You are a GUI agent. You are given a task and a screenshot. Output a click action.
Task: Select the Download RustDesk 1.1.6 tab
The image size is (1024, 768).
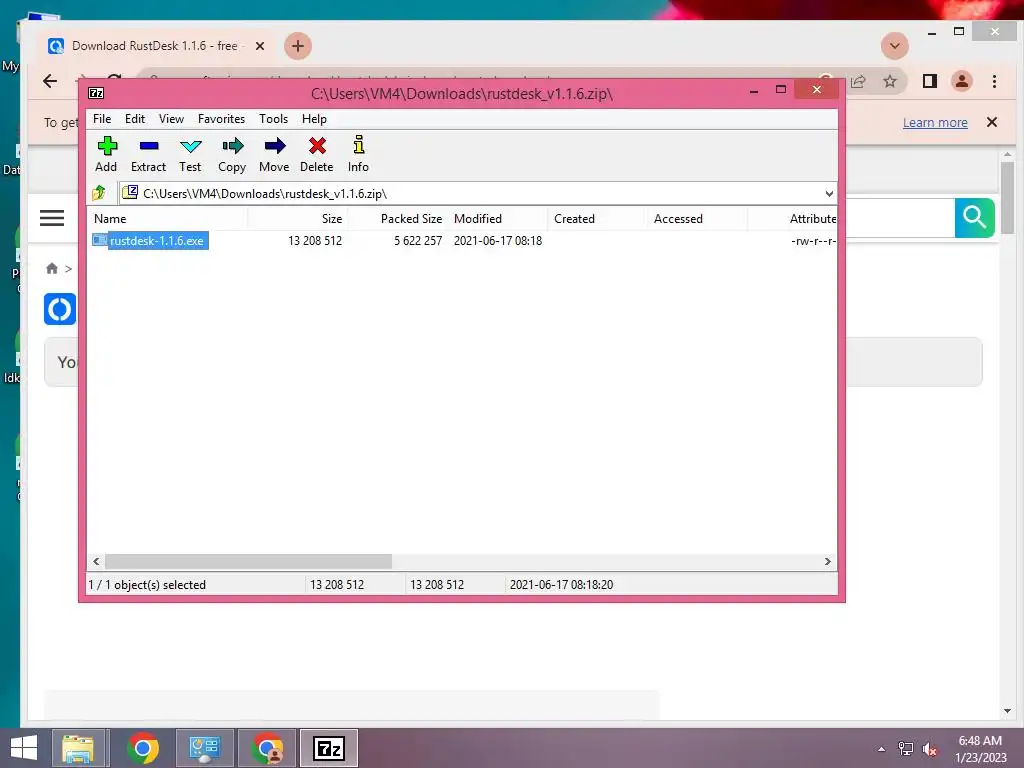click(x=155, y=46)
